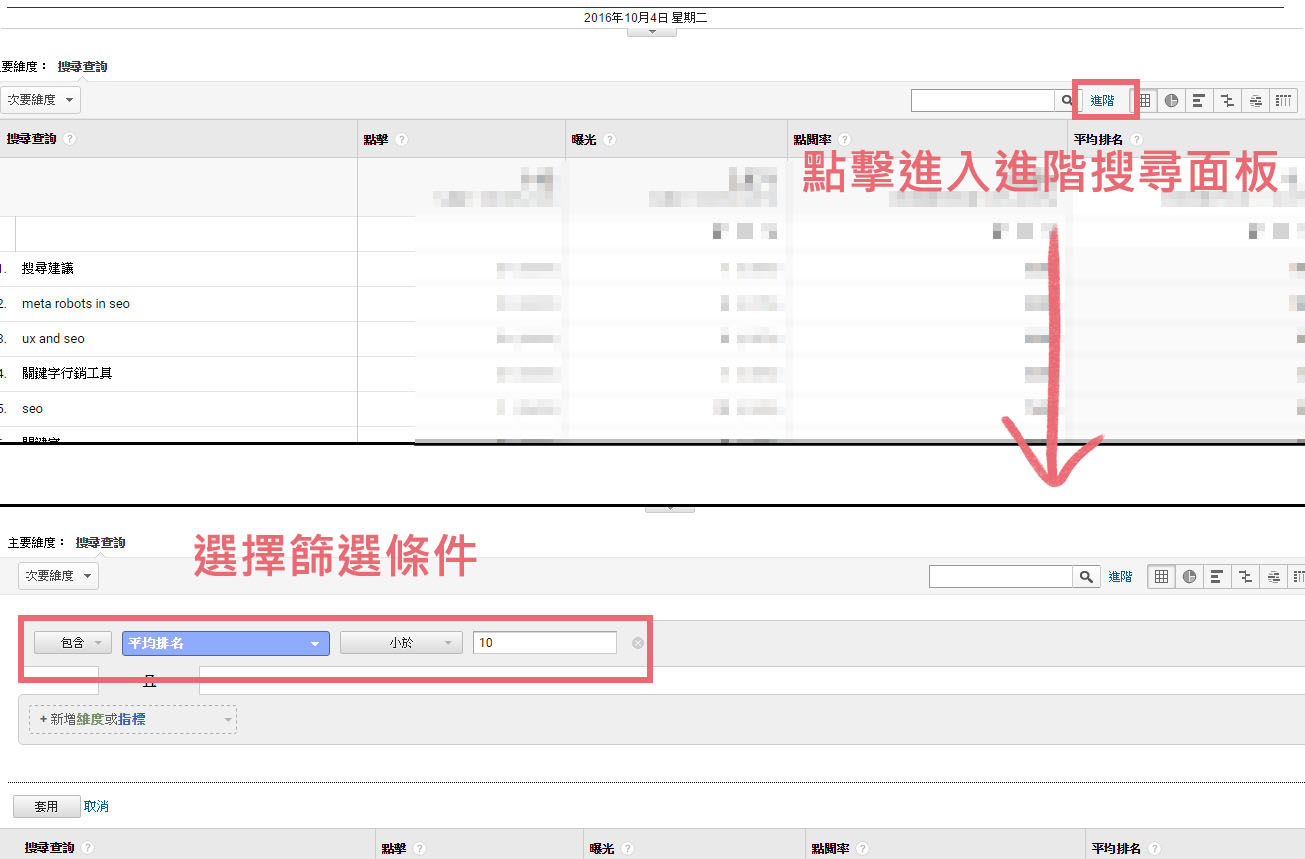Open 次要維度 dropdown in the lower screenshot

point(58,576)
